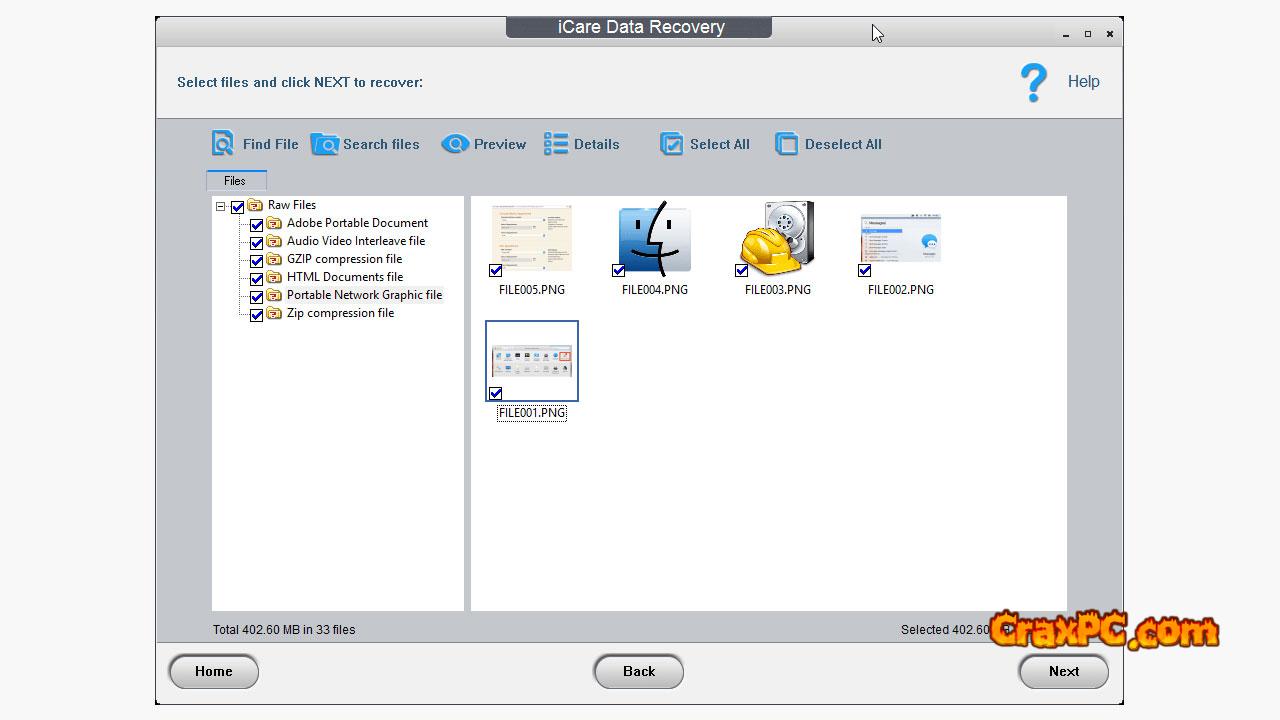Select the FILE004.PNG Finder thumbnail
The height and width of the screenshot is (720, 1280).
click(655, 240)
